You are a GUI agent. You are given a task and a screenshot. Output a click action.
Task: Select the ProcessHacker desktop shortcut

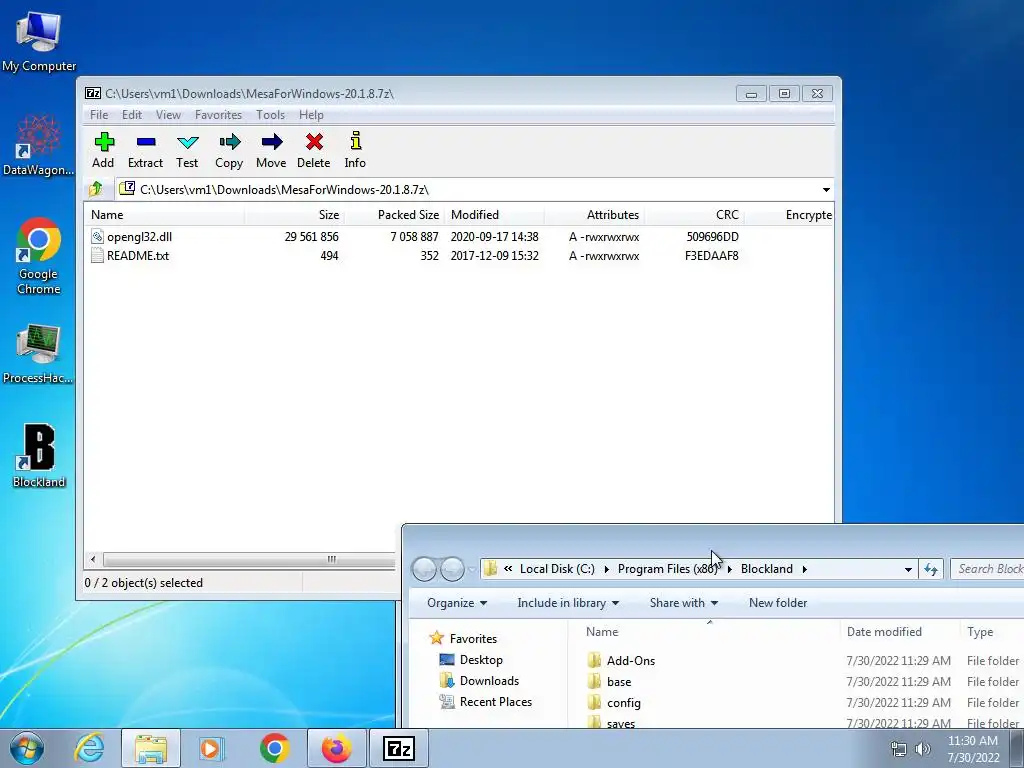[x=39, y=353]
